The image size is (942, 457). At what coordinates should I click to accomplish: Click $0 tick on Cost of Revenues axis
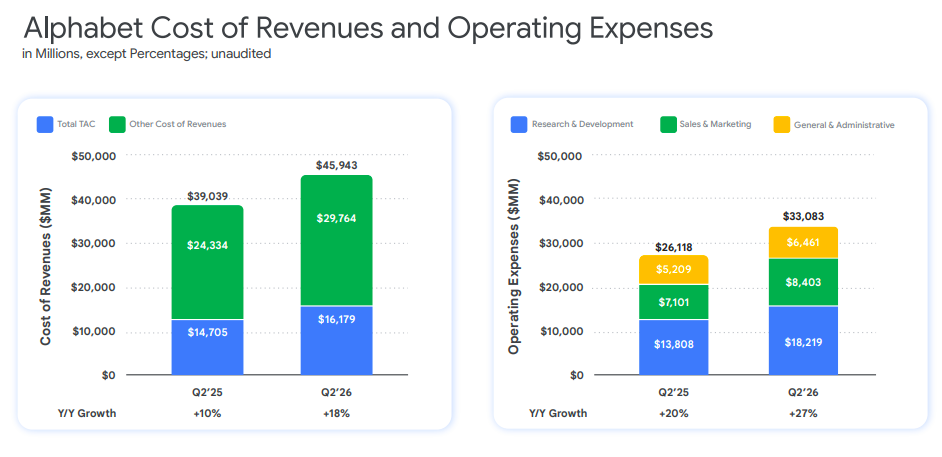point(107,375)
